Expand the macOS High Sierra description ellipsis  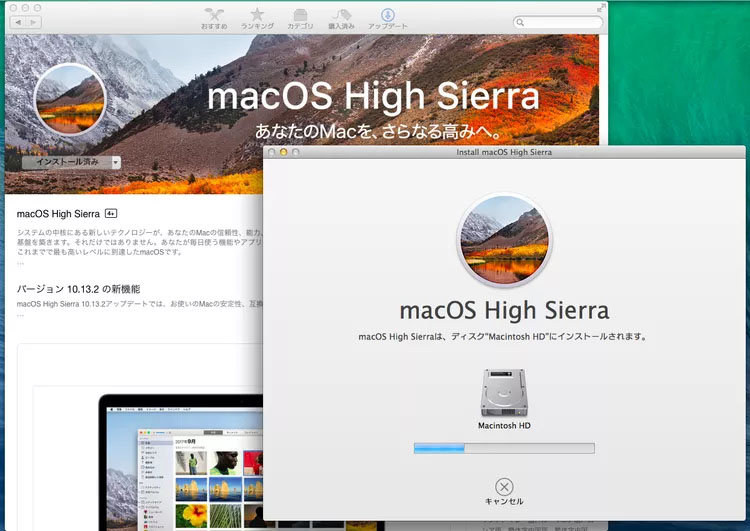point(20,263)
